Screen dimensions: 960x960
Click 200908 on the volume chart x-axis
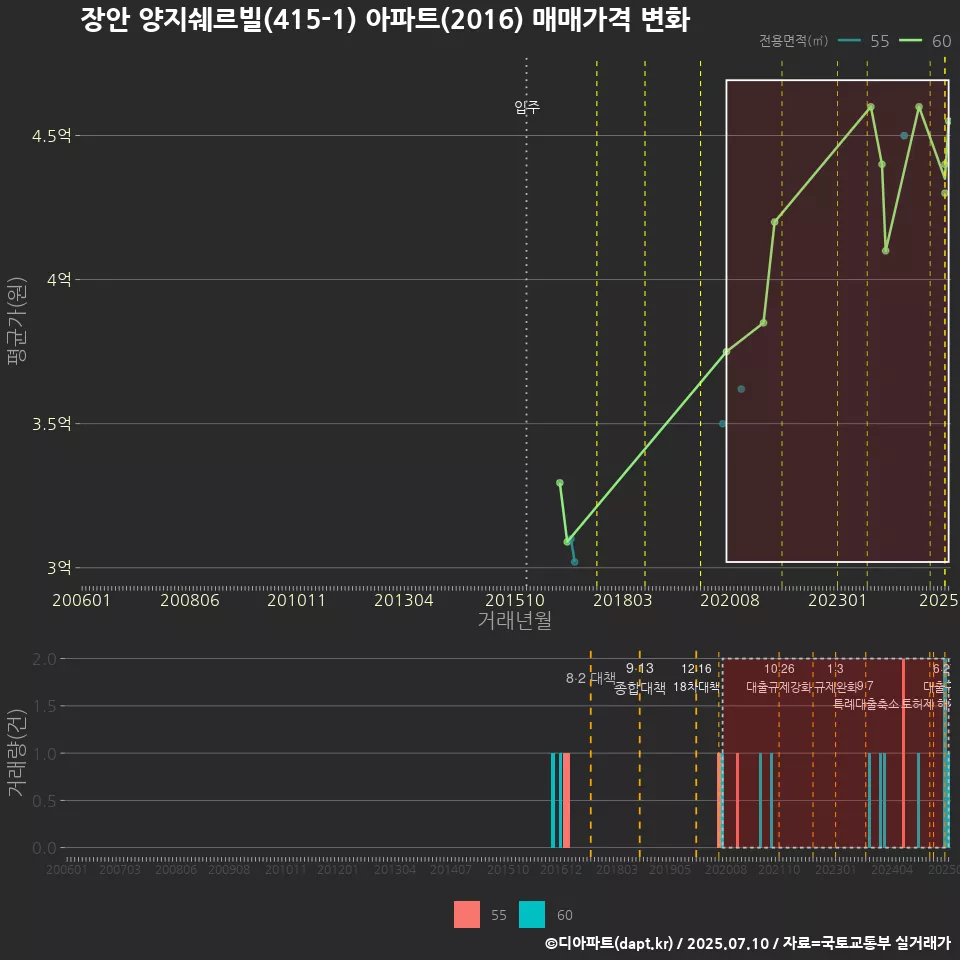(x=229, y=869)
